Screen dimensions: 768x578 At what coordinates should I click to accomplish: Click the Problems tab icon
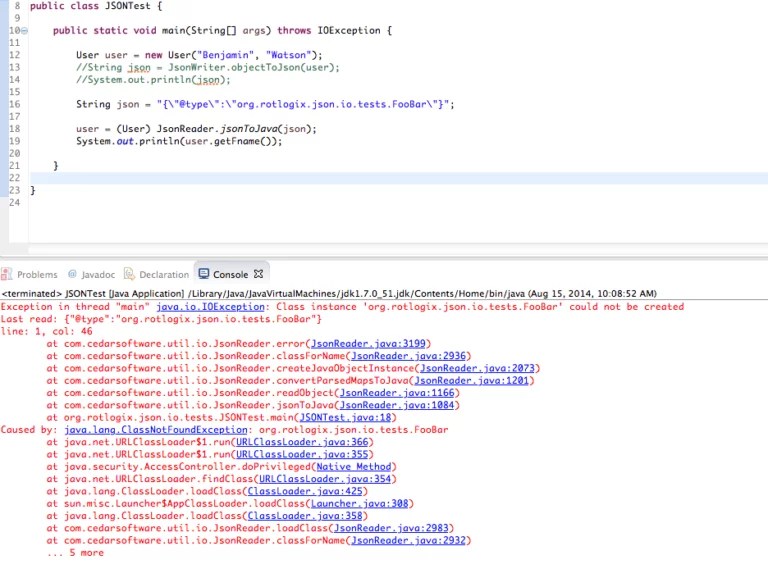[x=6, y=274]
